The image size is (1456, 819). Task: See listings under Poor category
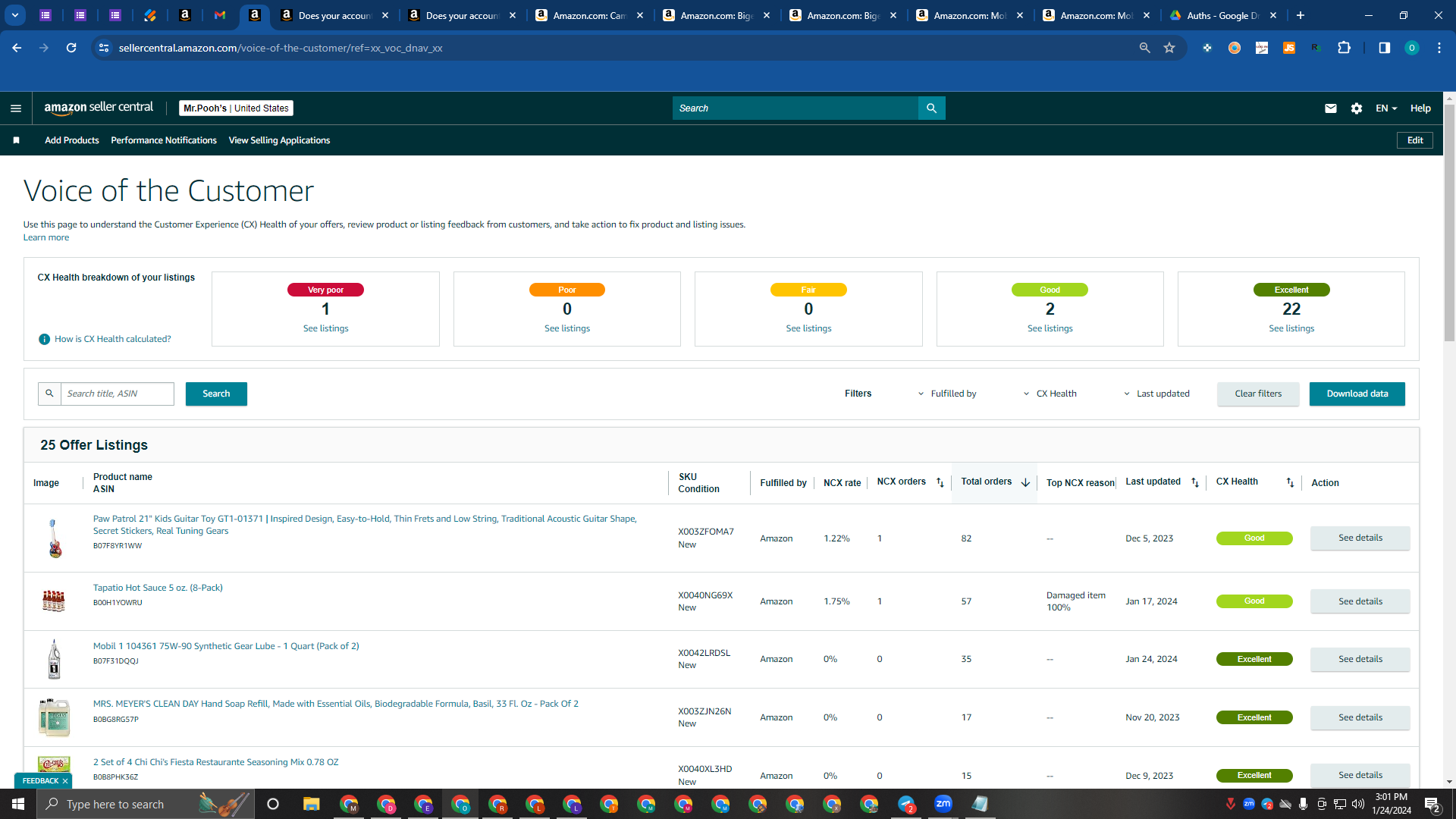pyautogui.click(x=567, y=328)
